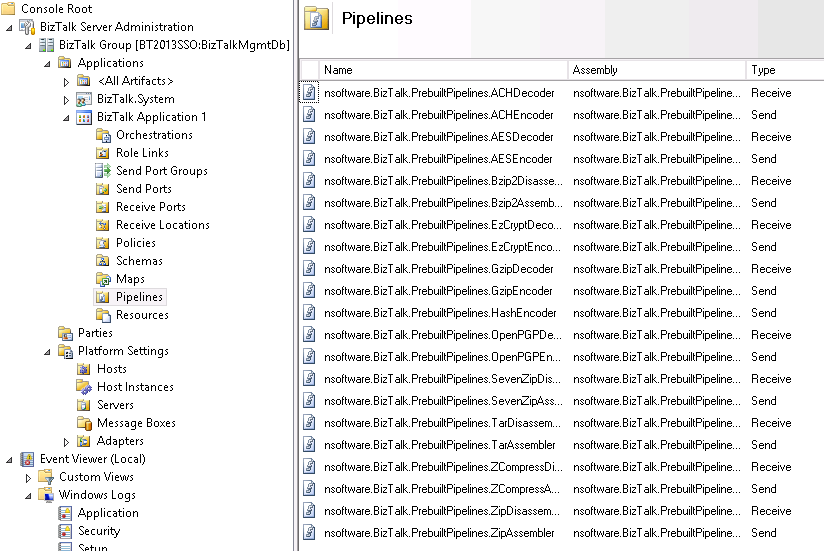Select the ZCompressDi... pipeline row
824x551 pixels.
point(561,467)
